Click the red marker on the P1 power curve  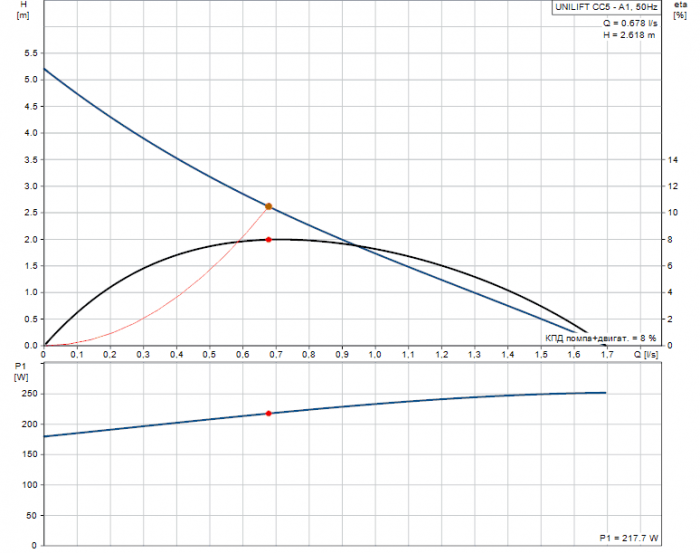[x=268, y=413]
